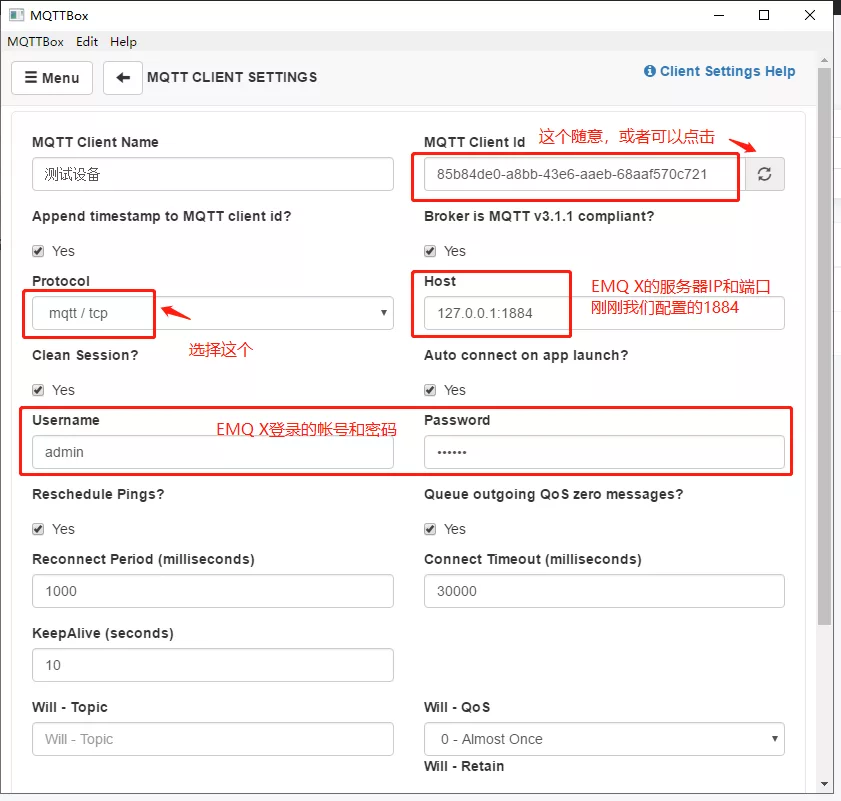841x801 pixels.
Task: Maximize the MQTTBox window
Action: [764, 15]
